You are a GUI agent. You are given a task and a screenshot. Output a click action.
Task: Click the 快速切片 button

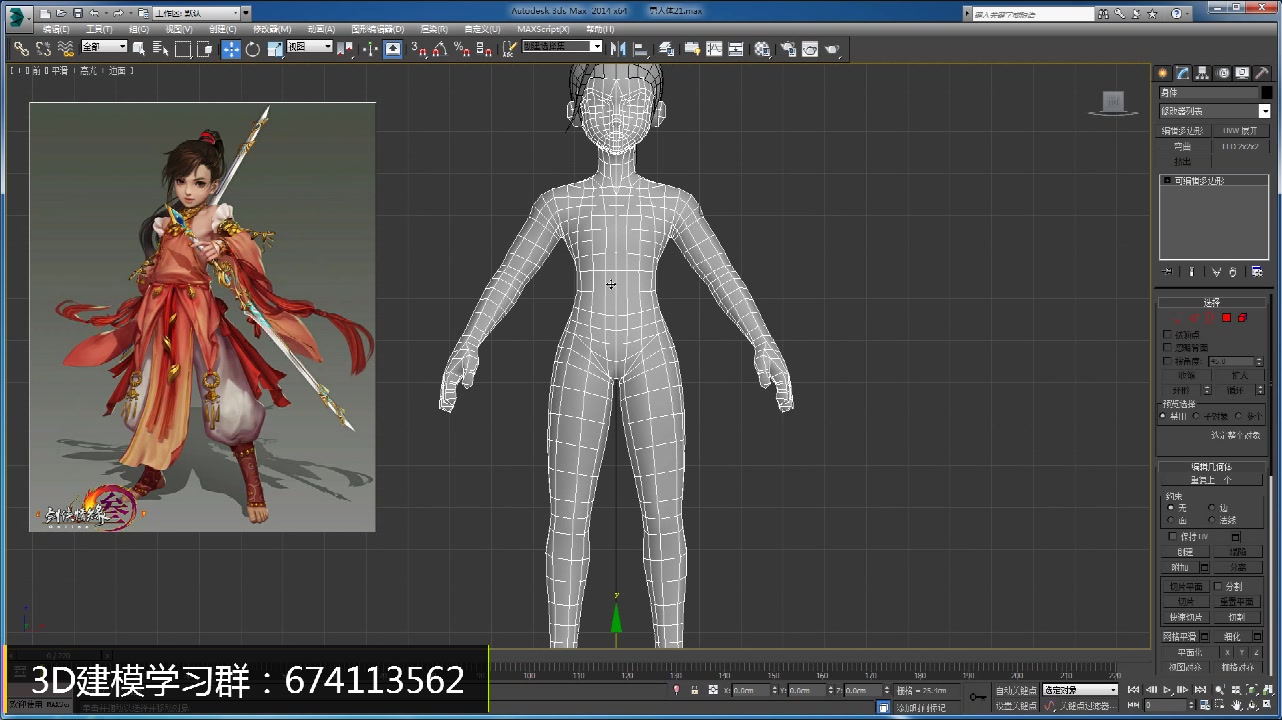click(1186, 617)
